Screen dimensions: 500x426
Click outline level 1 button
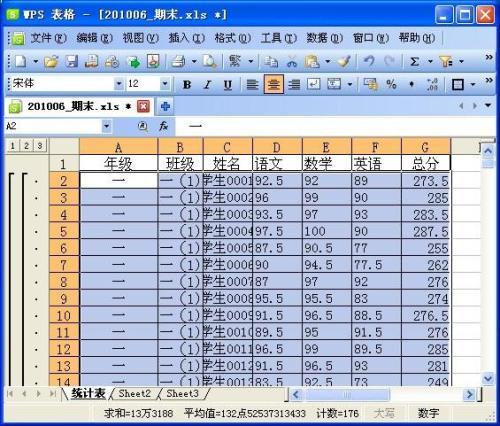pos(12,146)
